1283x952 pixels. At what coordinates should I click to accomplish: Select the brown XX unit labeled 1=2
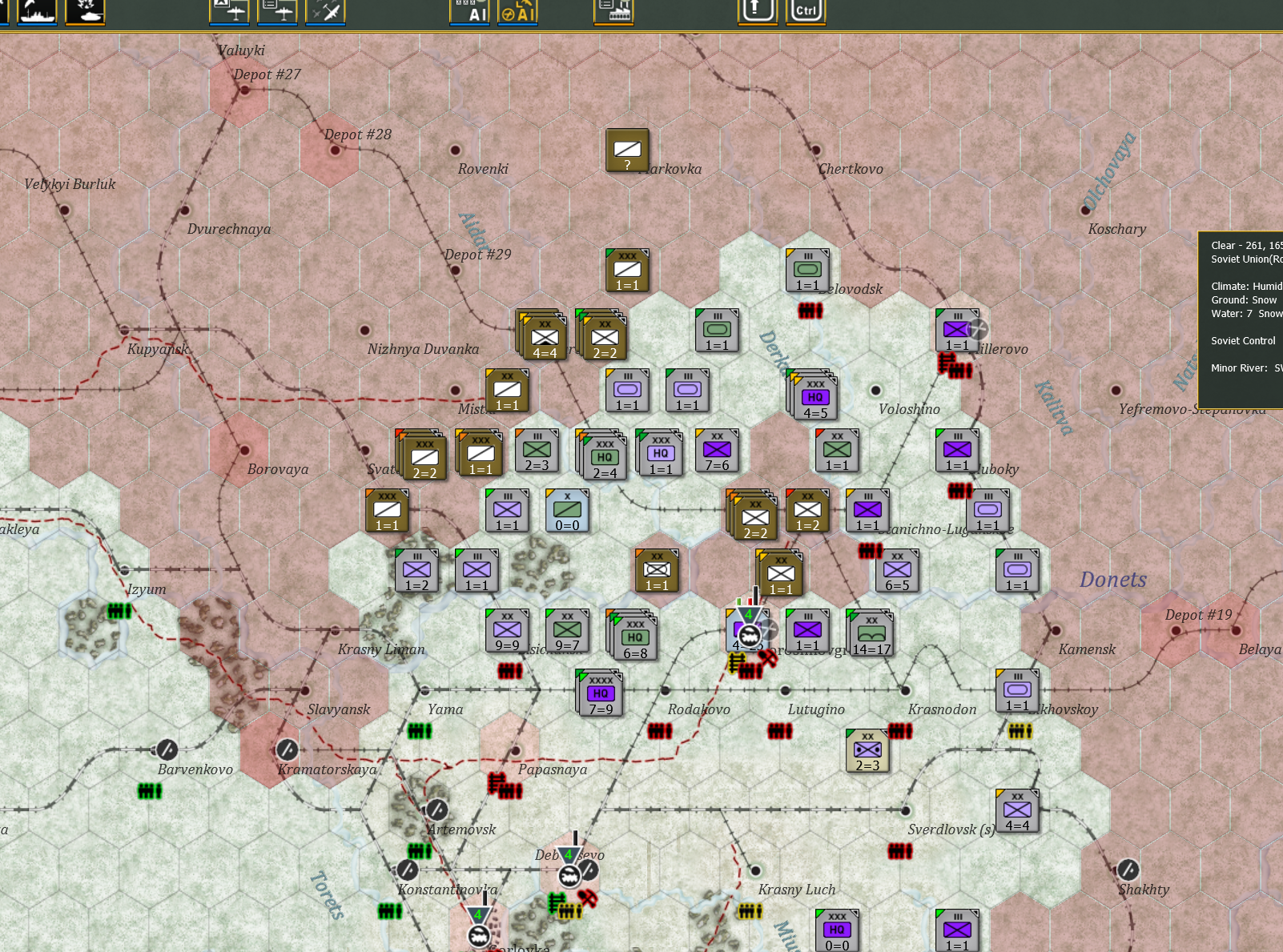(x=807, y=511)
